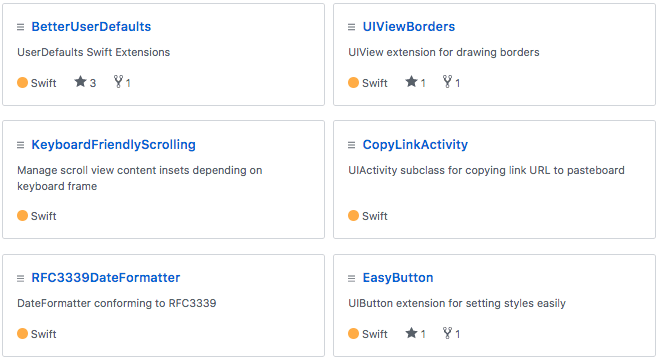This screenshot has height=360, width=658.
Task: Open EasyButton stargazers star icon
Action: coord(411,333)
